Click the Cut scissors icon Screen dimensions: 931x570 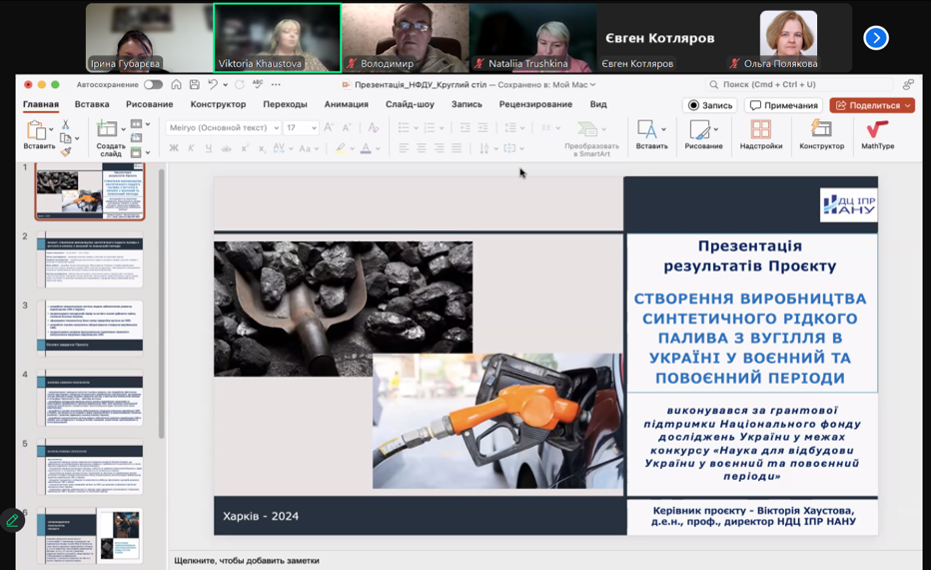(x=65, y=125)
